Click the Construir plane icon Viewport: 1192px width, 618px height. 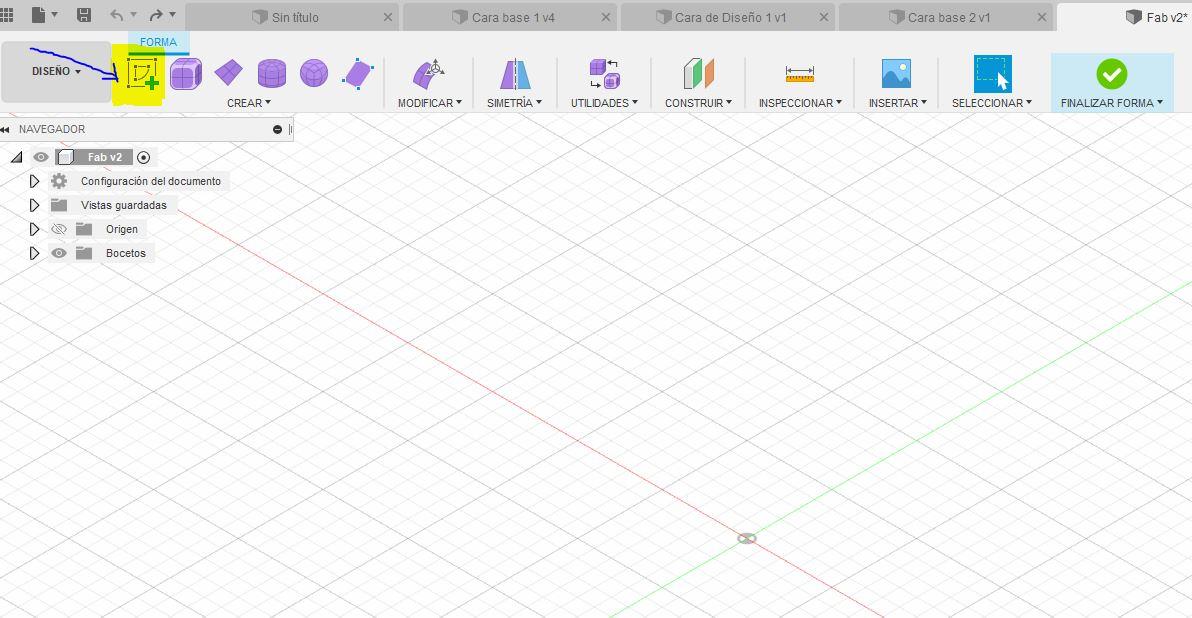click(699, 74)
